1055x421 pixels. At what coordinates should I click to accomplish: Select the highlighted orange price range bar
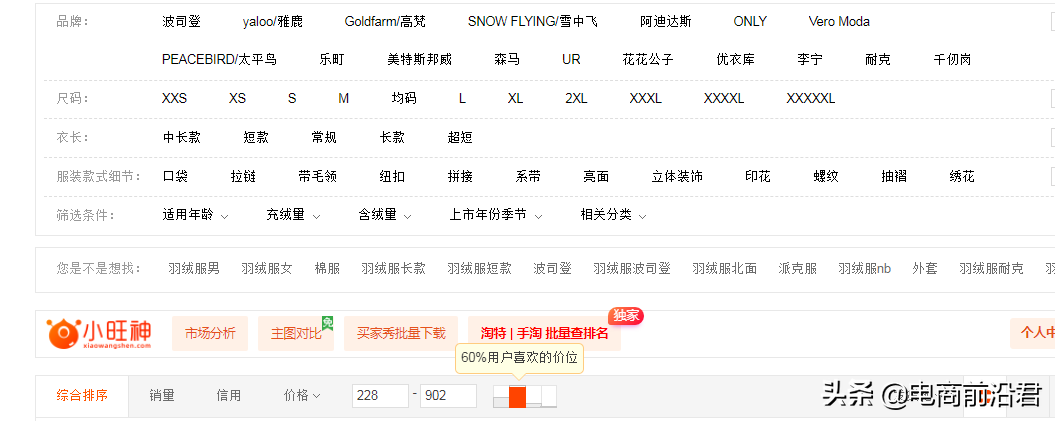(517, 396)
